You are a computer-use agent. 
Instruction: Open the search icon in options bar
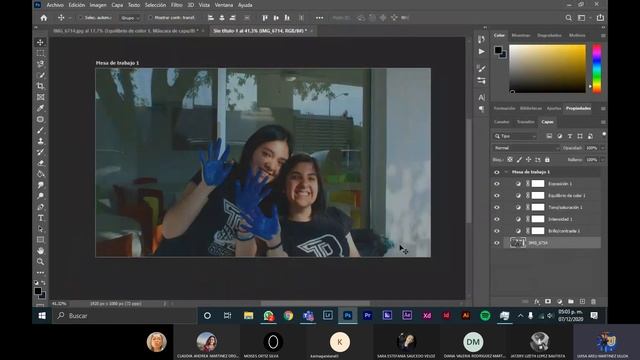[569, 18]
